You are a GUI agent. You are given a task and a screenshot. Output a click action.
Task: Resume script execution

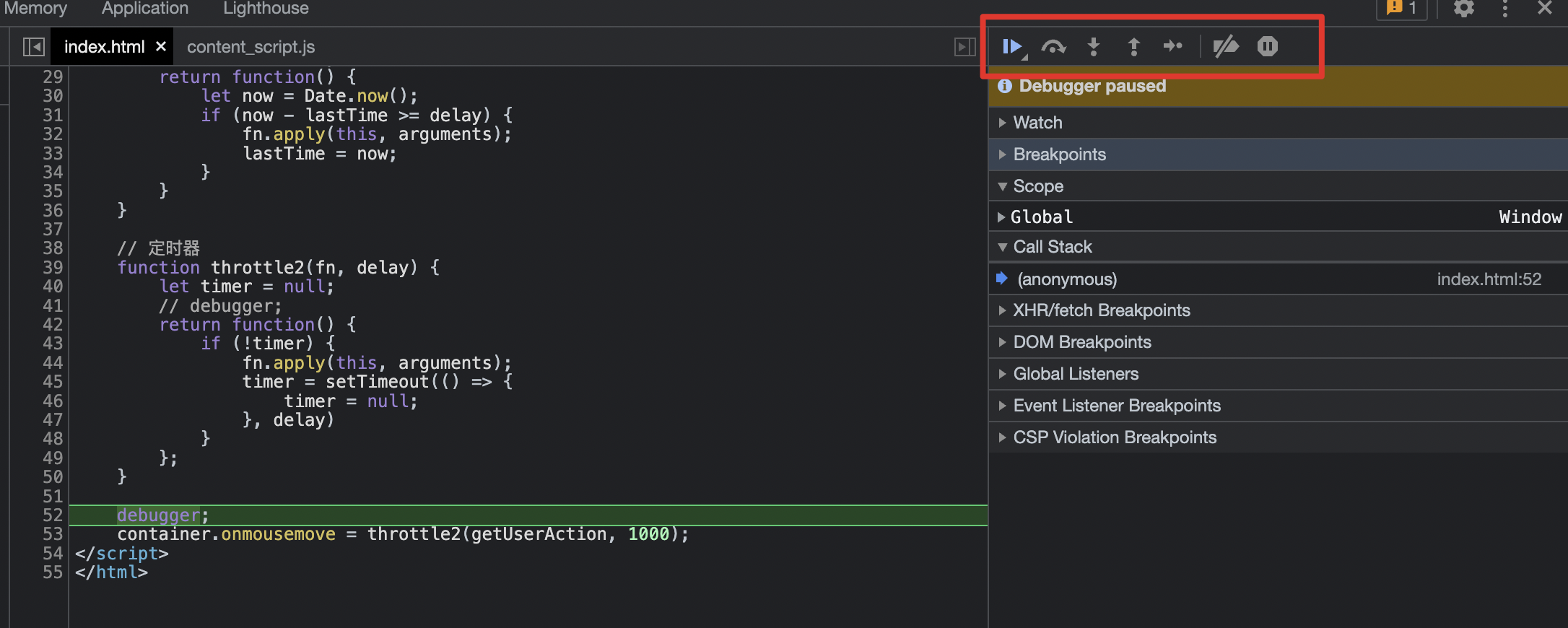[1013, 47]
